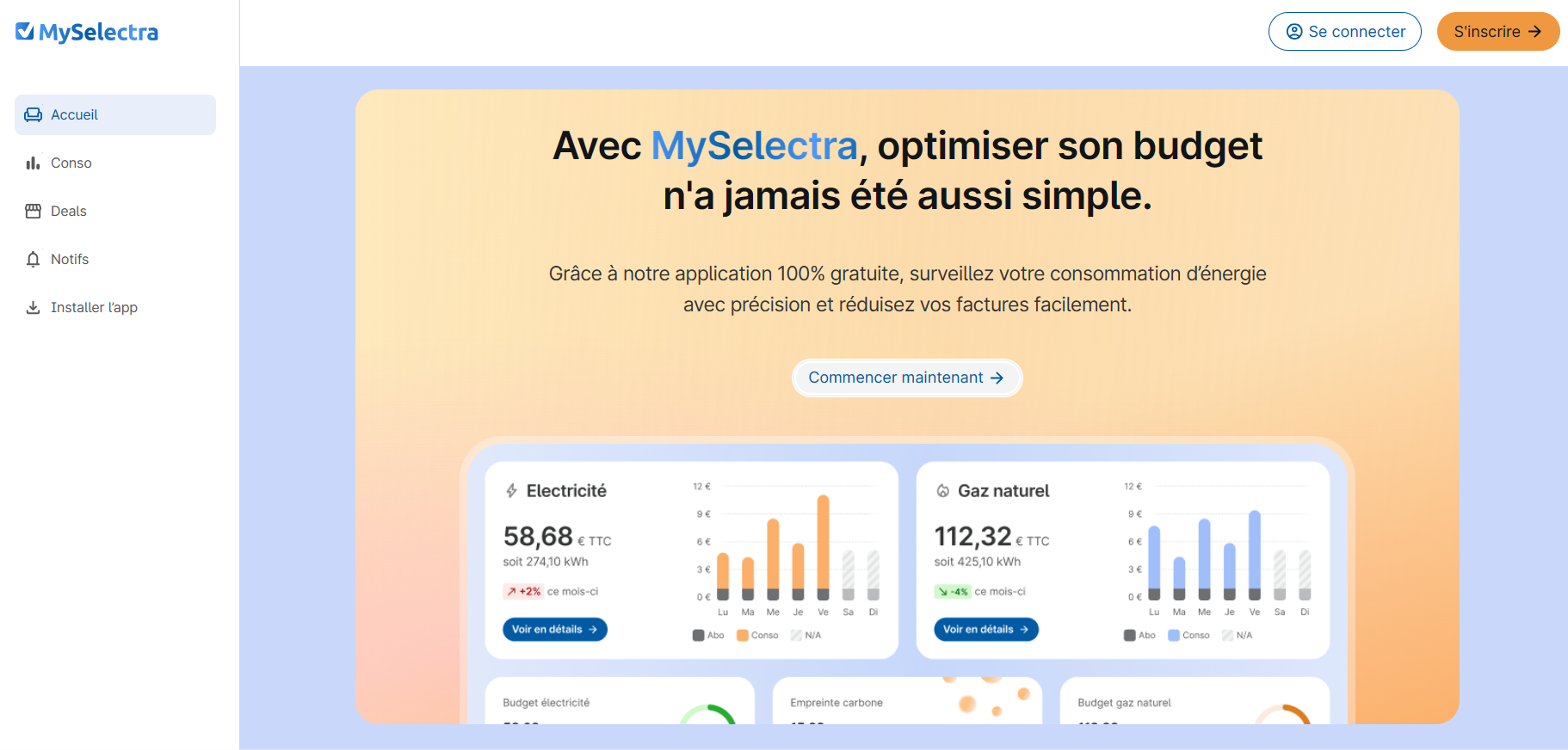Click the Conso bar-chart icon
This screenshot has width=1568, height=750.
tap(33, 163)
